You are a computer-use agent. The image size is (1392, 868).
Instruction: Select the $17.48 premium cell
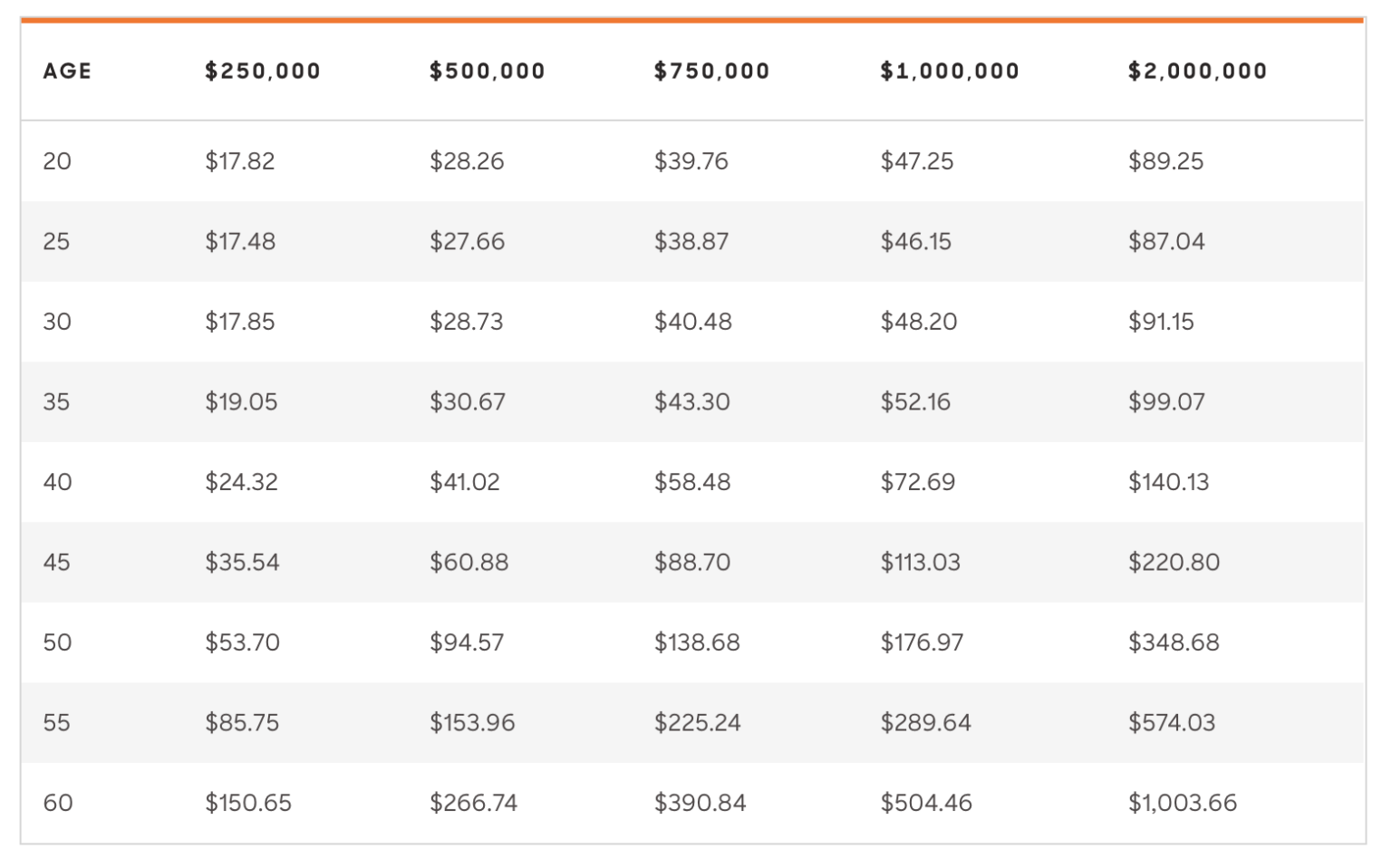pyautogui.click(x=240, y=242)
